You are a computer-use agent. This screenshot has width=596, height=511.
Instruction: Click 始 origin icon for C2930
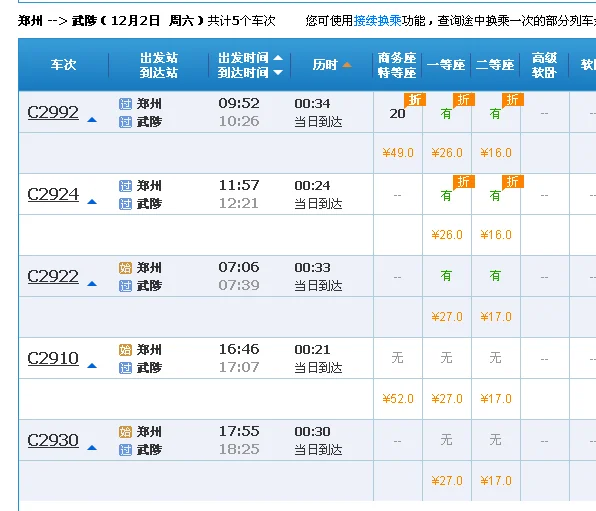[x=125, y=432]
